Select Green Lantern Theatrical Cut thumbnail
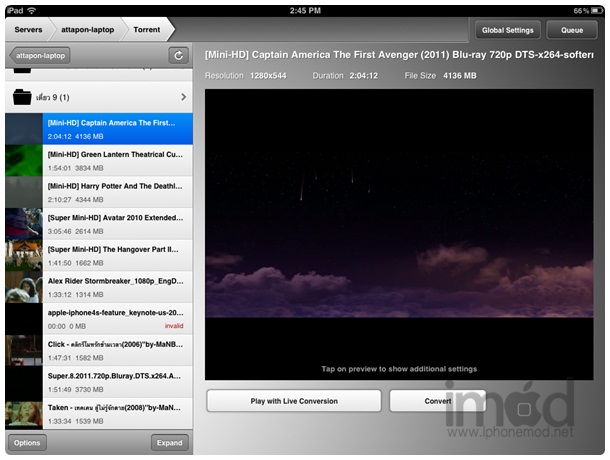This screenshot has width=610, height=460. [x=23, y=161]
